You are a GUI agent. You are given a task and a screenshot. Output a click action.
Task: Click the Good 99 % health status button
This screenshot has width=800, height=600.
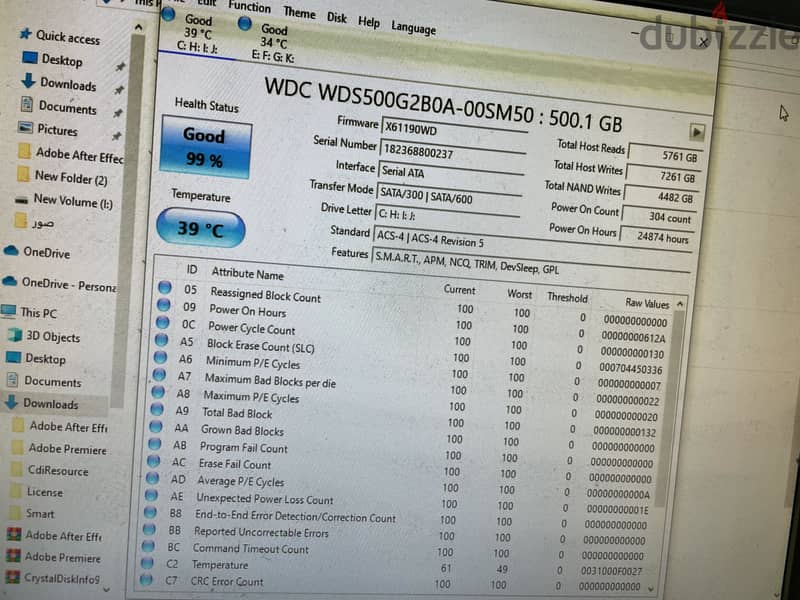point(206,147)
